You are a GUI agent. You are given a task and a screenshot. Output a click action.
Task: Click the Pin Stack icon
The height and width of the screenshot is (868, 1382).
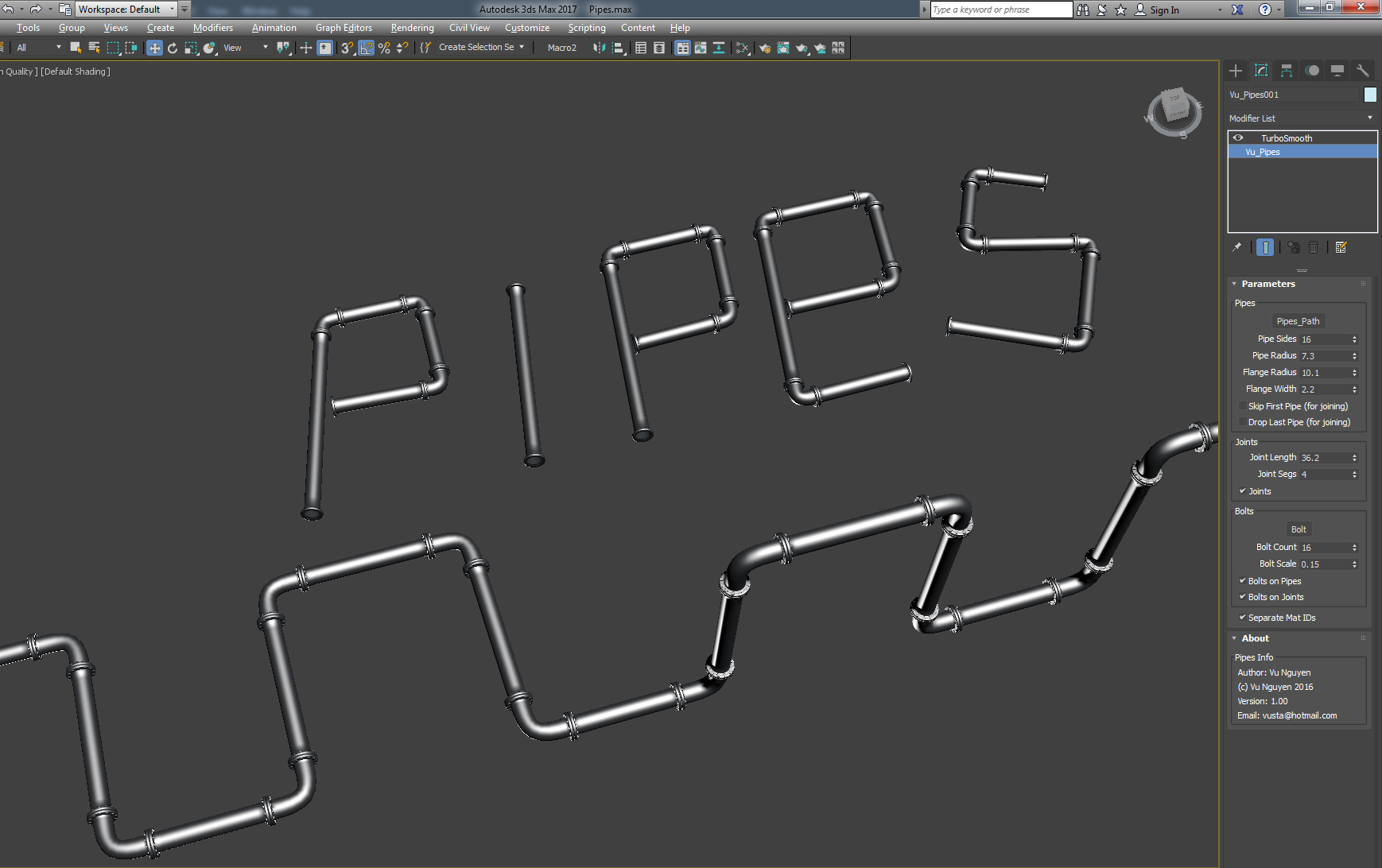tap(1236, 247)
